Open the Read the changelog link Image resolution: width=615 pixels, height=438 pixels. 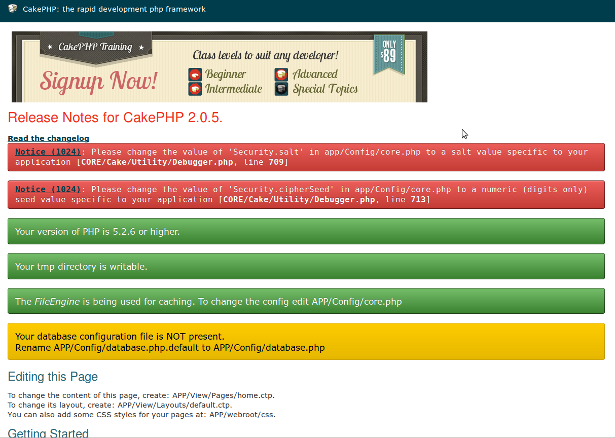pos(48,138)
